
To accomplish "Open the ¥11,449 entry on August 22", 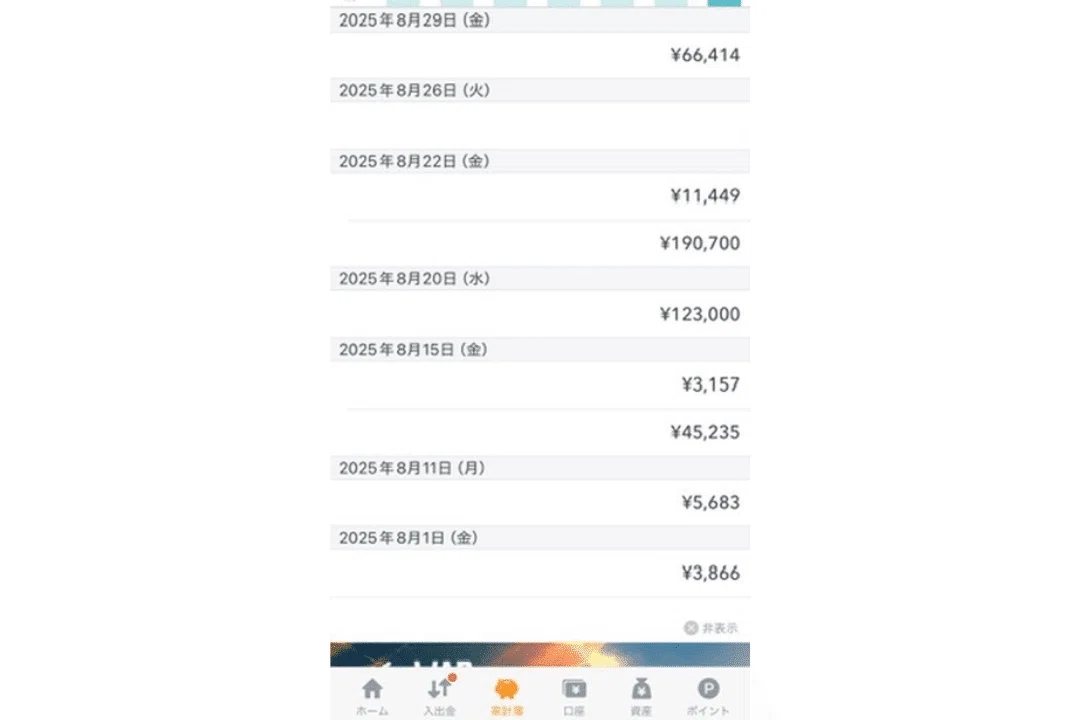I will coord(540,196).
